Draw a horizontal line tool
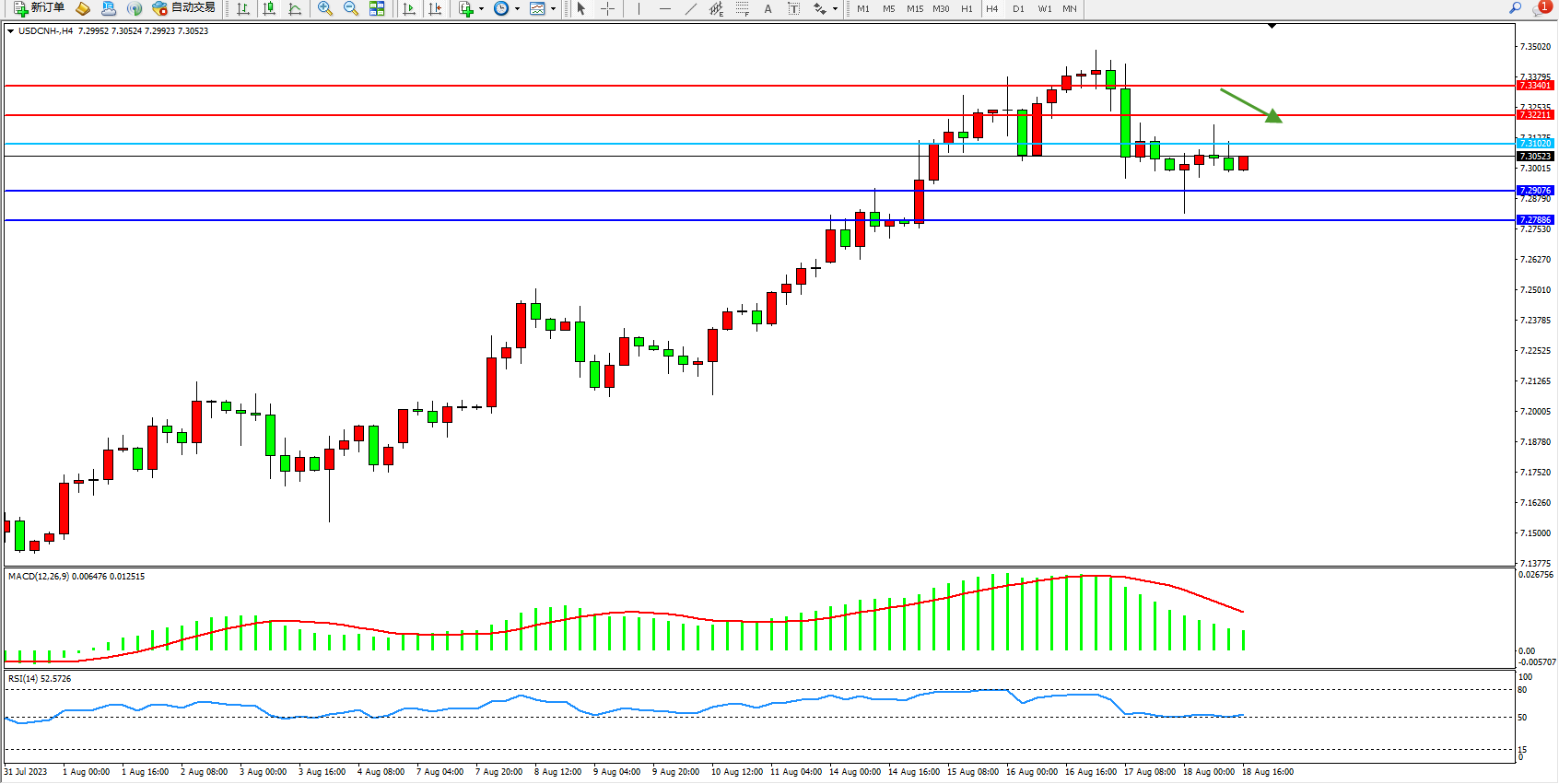The image size is (1559, 784). tap(664, 8)
